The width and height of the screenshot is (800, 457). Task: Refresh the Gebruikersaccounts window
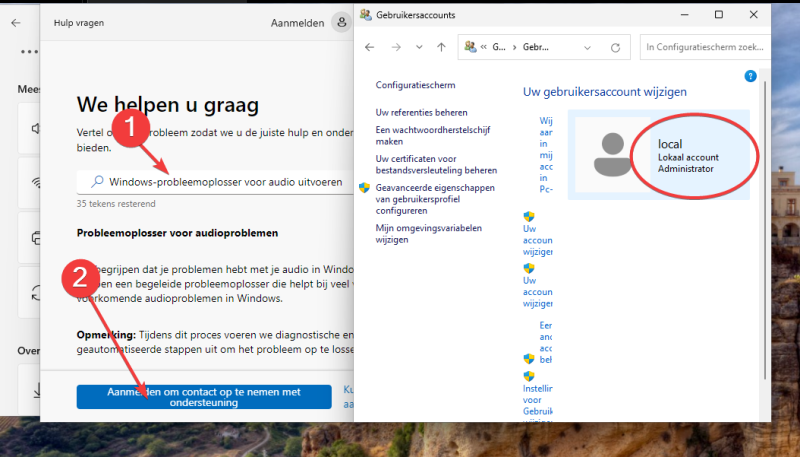[x=615, y=47]
